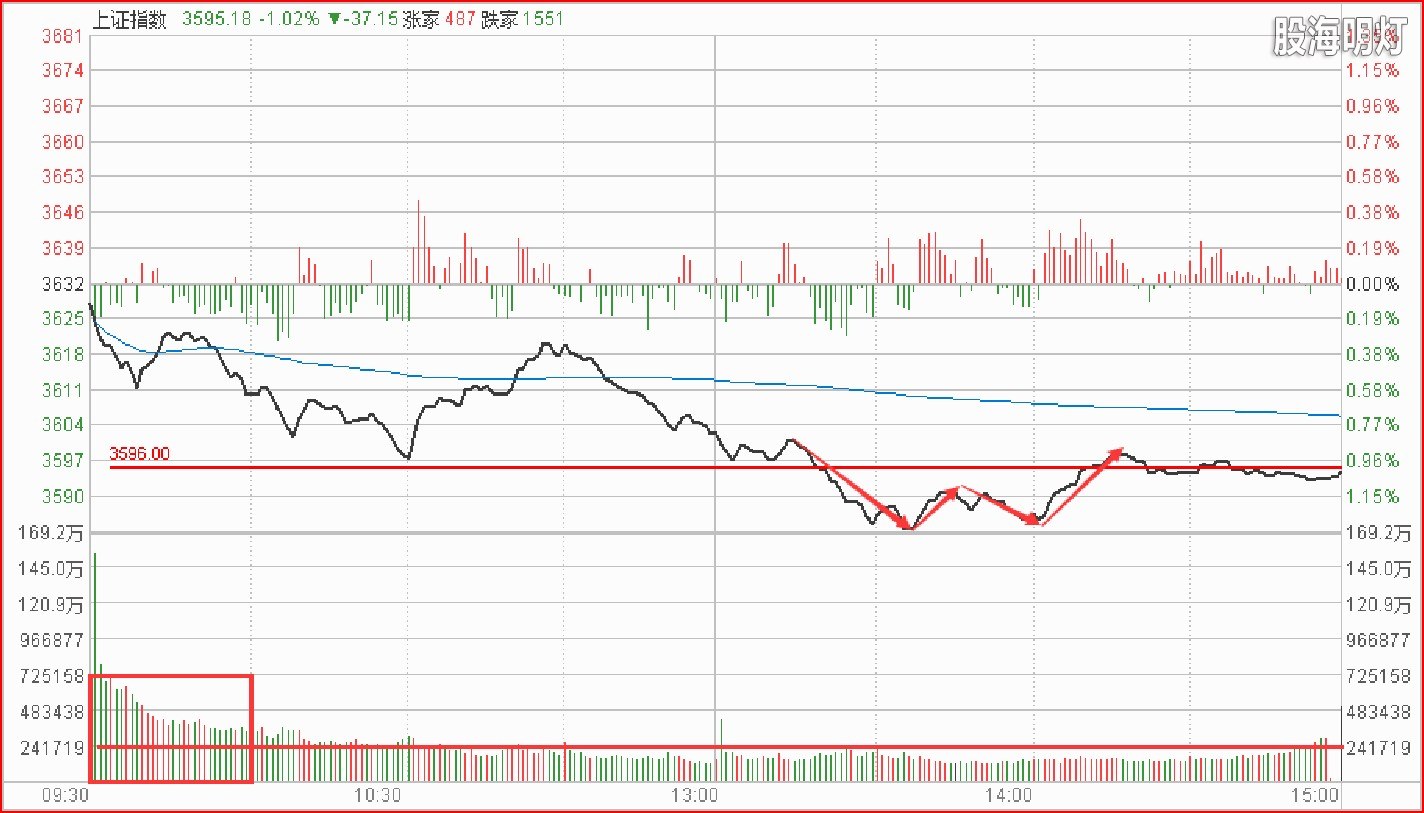The width and height of the screenshot is (1424, 813).
Task: Click the red 0.19% percentage label
Action: (1373, 248)
